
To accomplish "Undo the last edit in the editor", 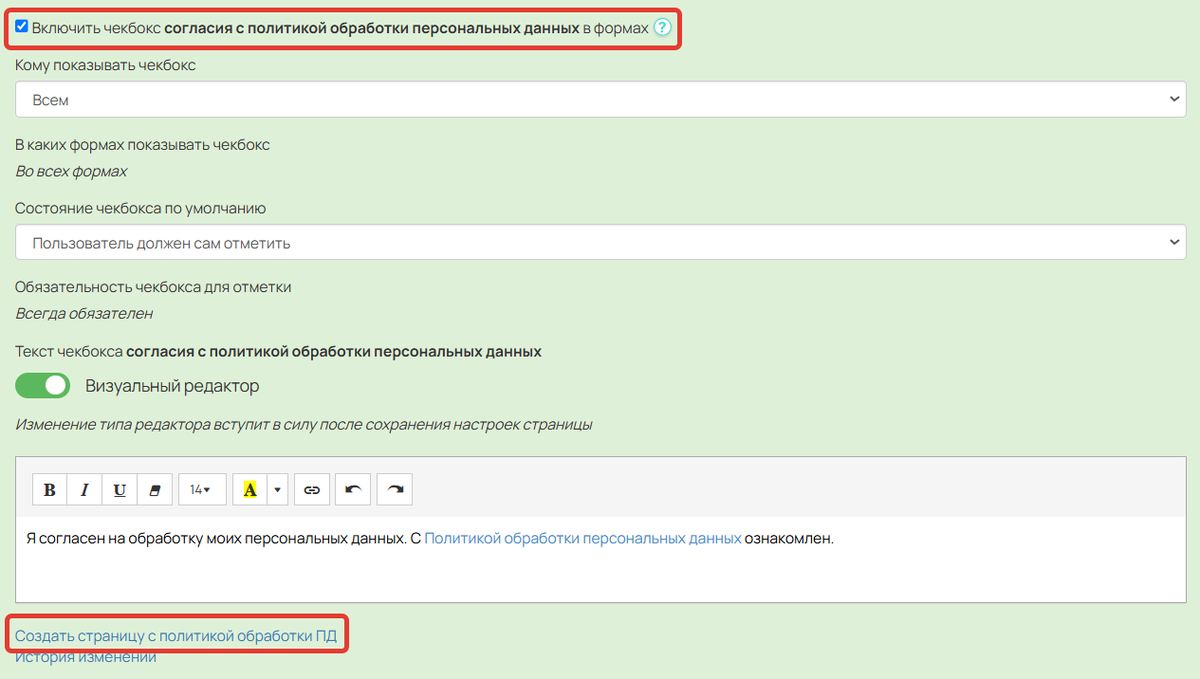I will click(353, 489).
